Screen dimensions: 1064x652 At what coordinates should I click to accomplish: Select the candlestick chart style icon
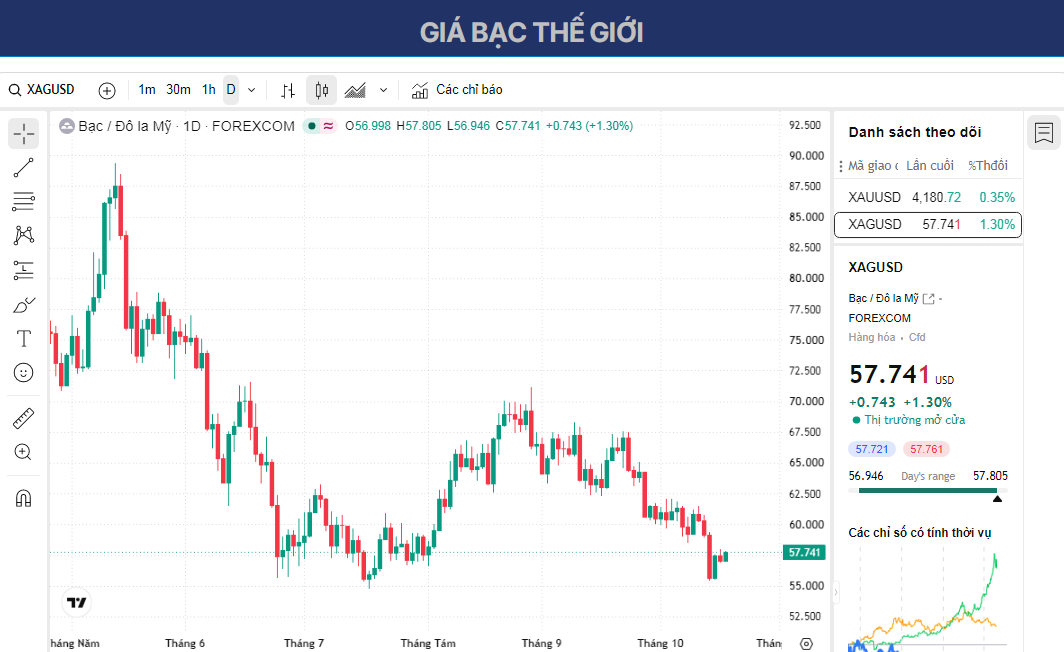[322, 90]
